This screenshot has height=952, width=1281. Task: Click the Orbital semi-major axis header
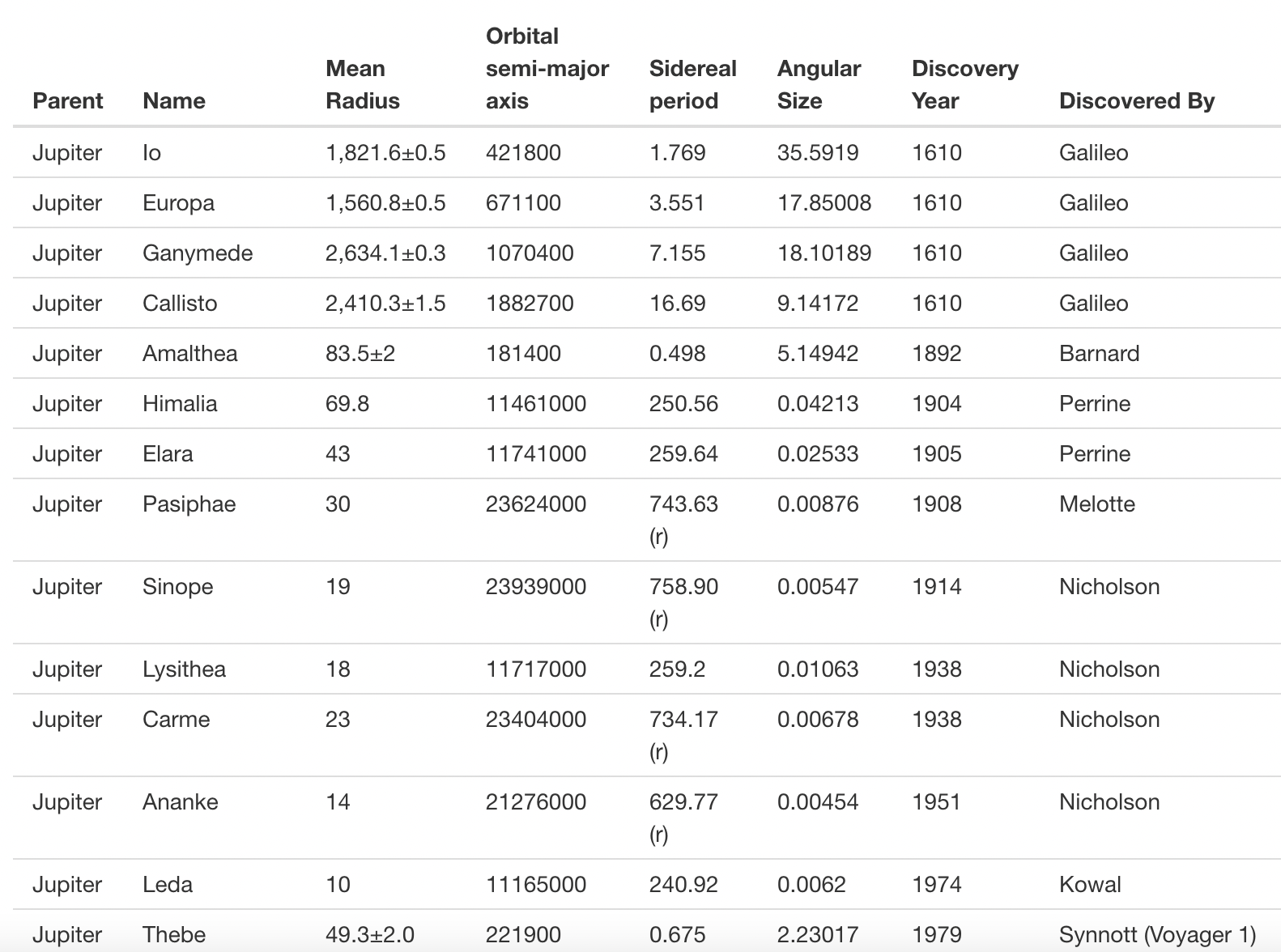547,69
